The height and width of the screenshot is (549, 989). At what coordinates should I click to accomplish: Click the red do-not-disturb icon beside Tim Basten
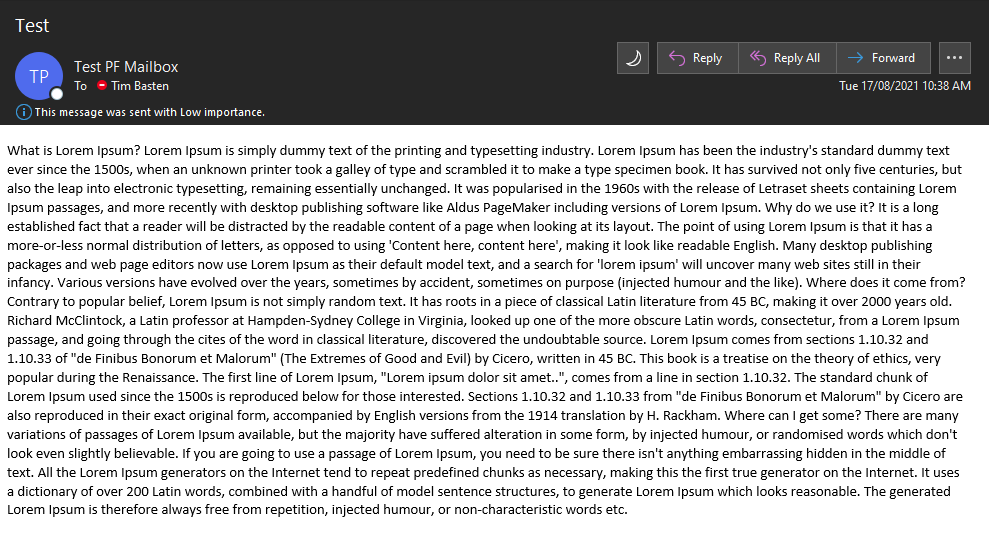[x=102, y=85]
